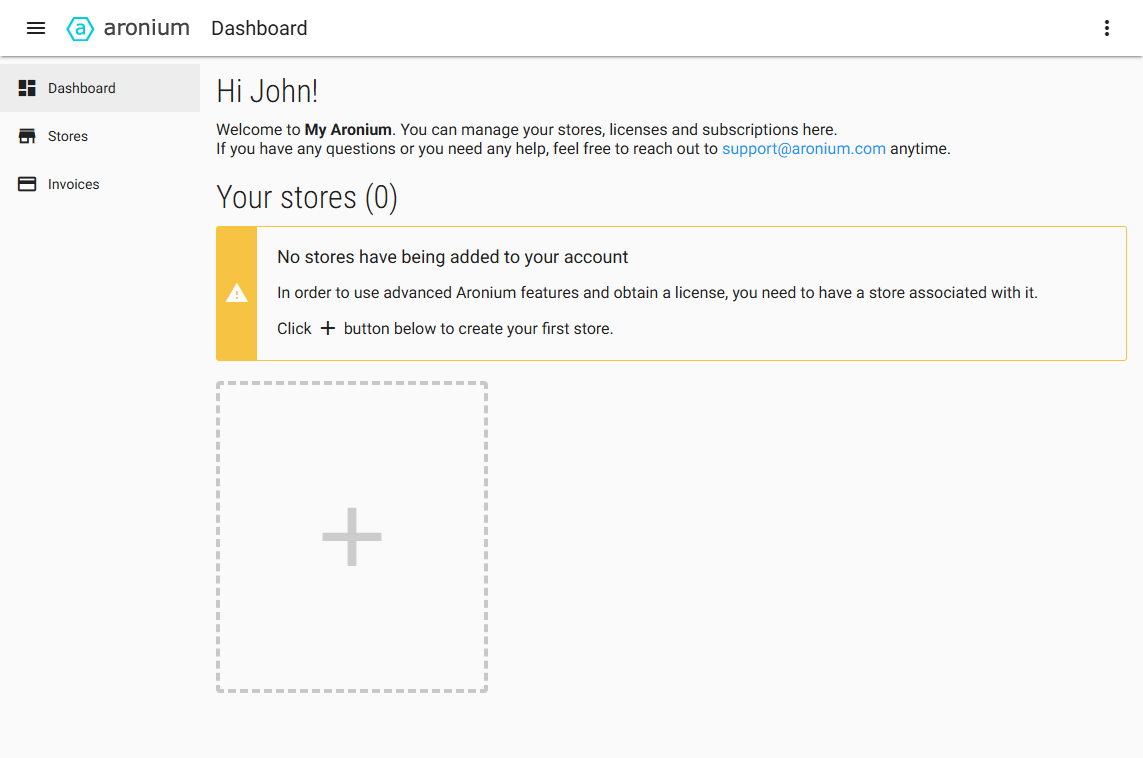1143x758 pixels.
Task: Click the yellow warning triangle icon
Action: [x=236, y=293]
